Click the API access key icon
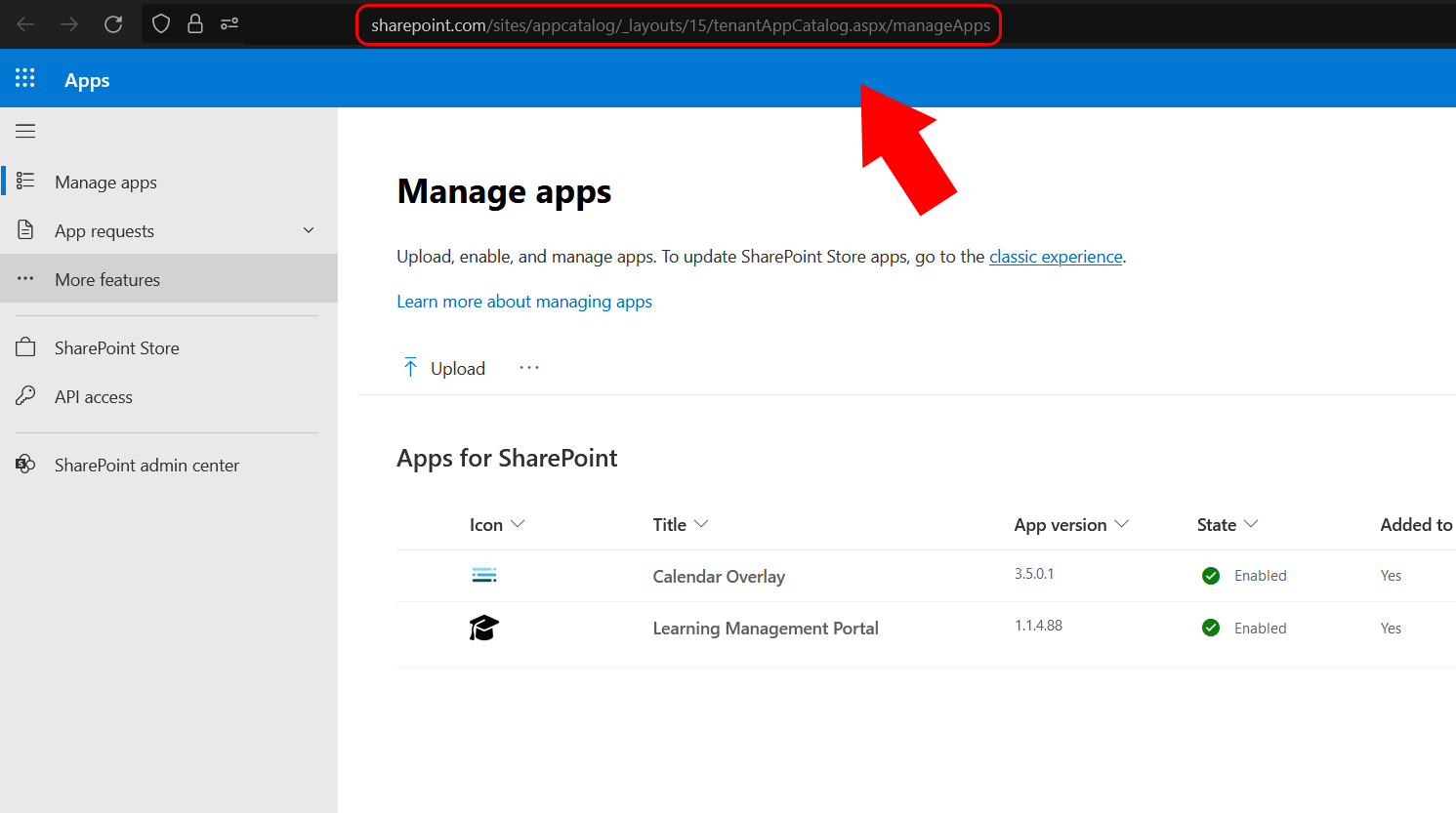The width and height of the screenshot is (1456, 813). [25, 395]
